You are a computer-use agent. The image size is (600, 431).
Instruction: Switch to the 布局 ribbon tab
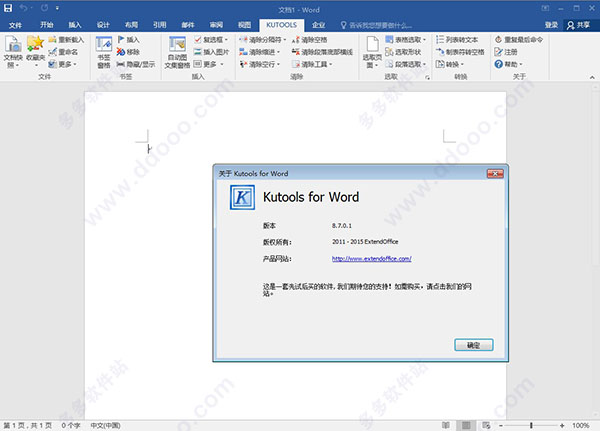(x=131, y=25)
